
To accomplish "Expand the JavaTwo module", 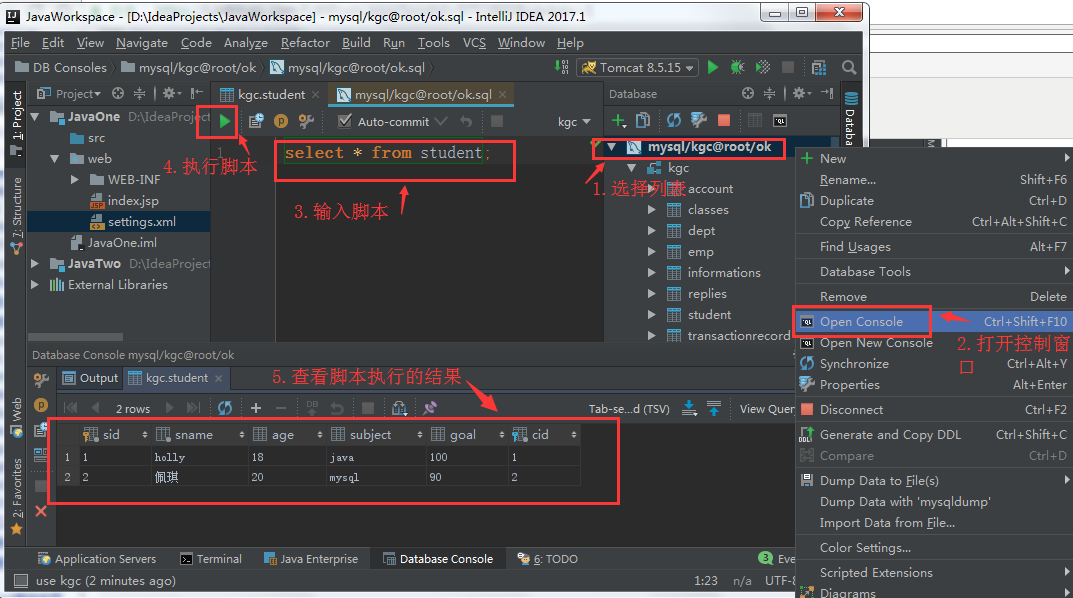I will click(x=35, y=263).
